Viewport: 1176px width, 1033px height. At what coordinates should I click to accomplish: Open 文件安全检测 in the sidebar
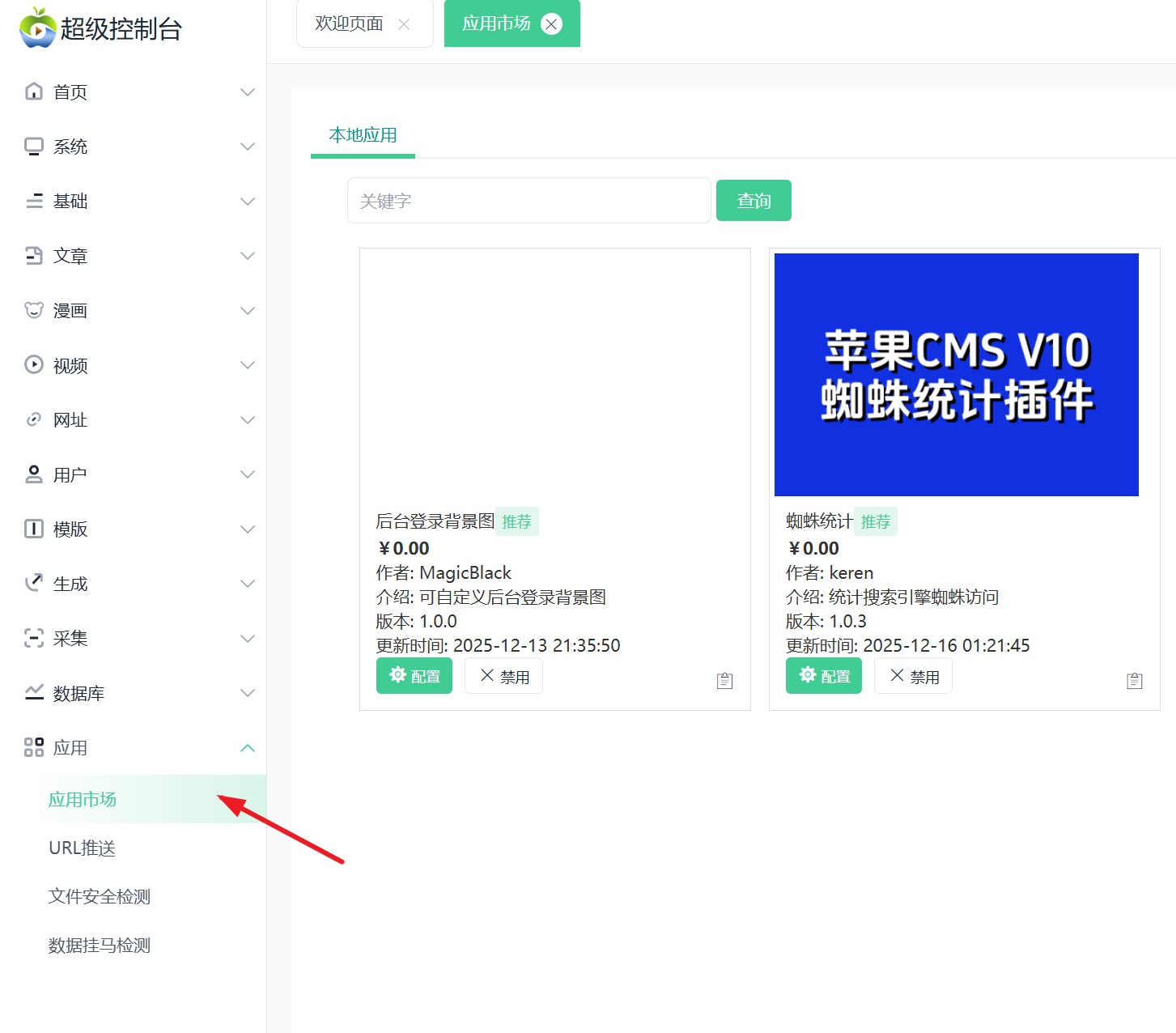[100, 896]
